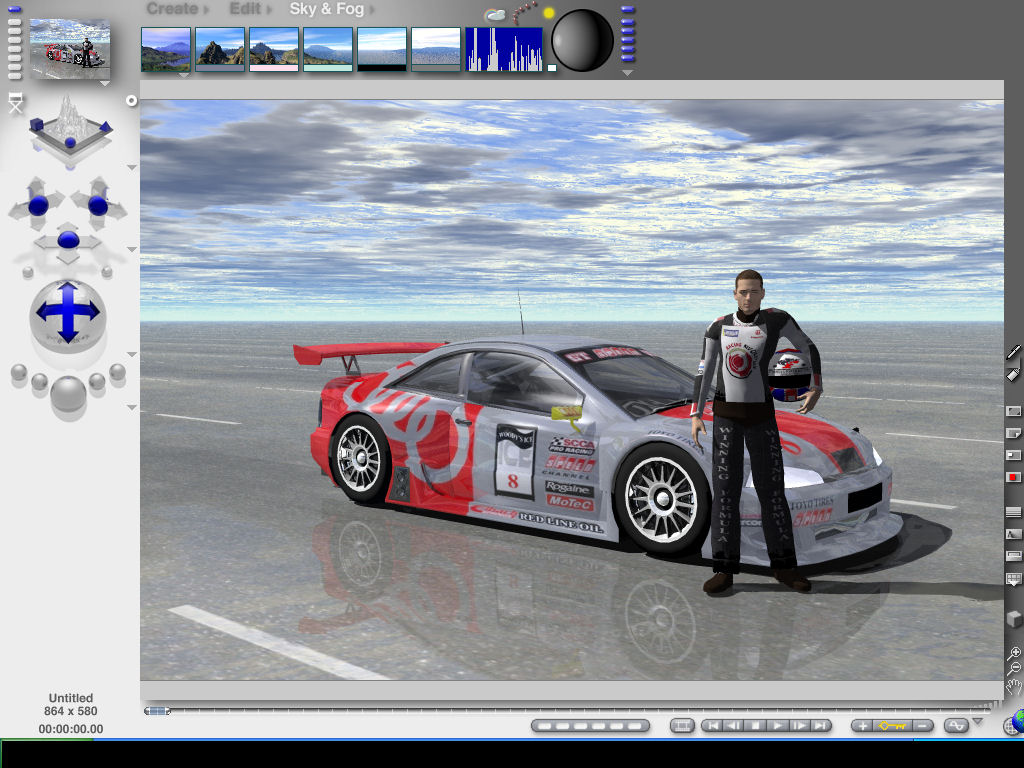
Task: Click the large center render sphere button
Action: (68, 393)
